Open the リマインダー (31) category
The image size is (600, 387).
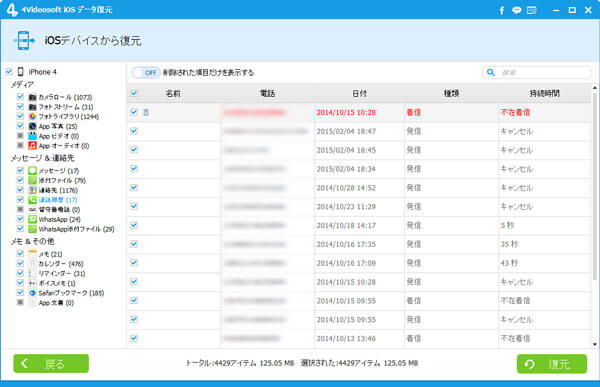pyautogui.click(x=62, y=273)
